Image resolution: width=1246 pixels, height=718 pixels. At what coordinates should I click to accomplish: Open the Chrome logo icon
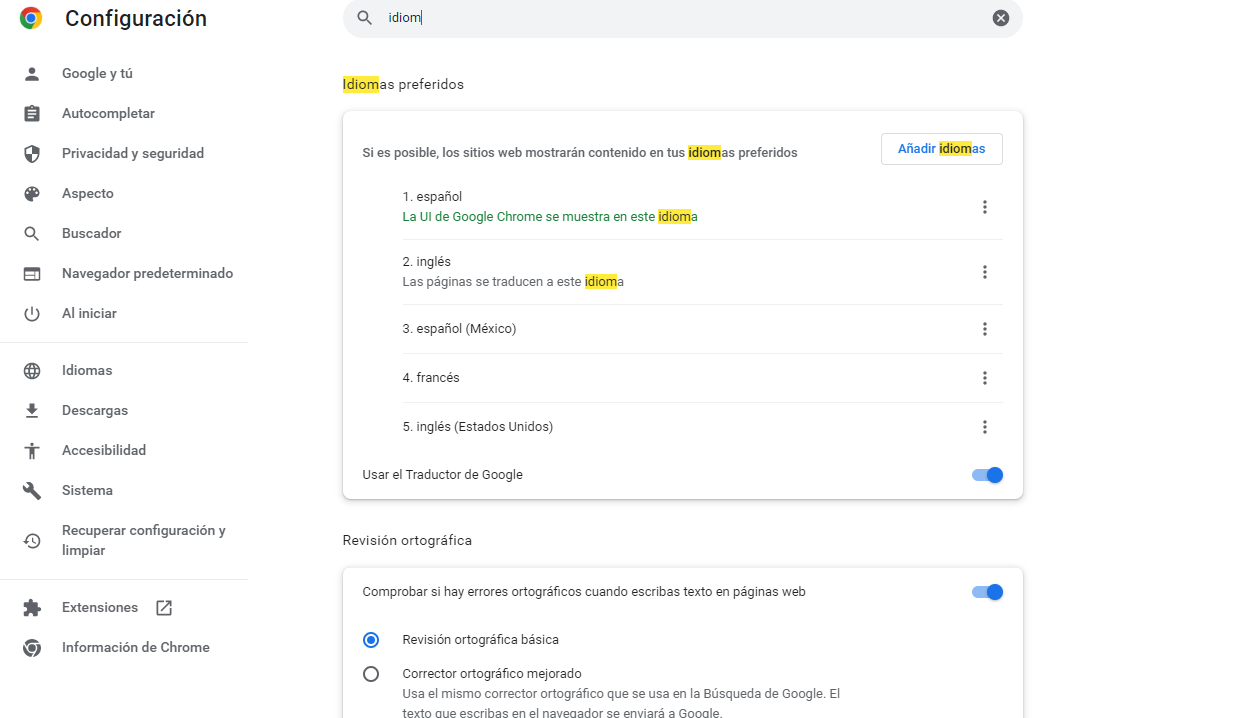(30, 18)
